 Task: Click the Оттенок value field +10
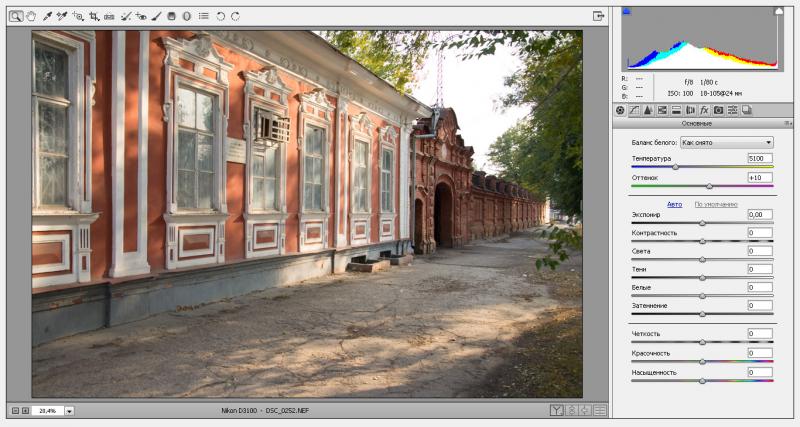(760, 178)
